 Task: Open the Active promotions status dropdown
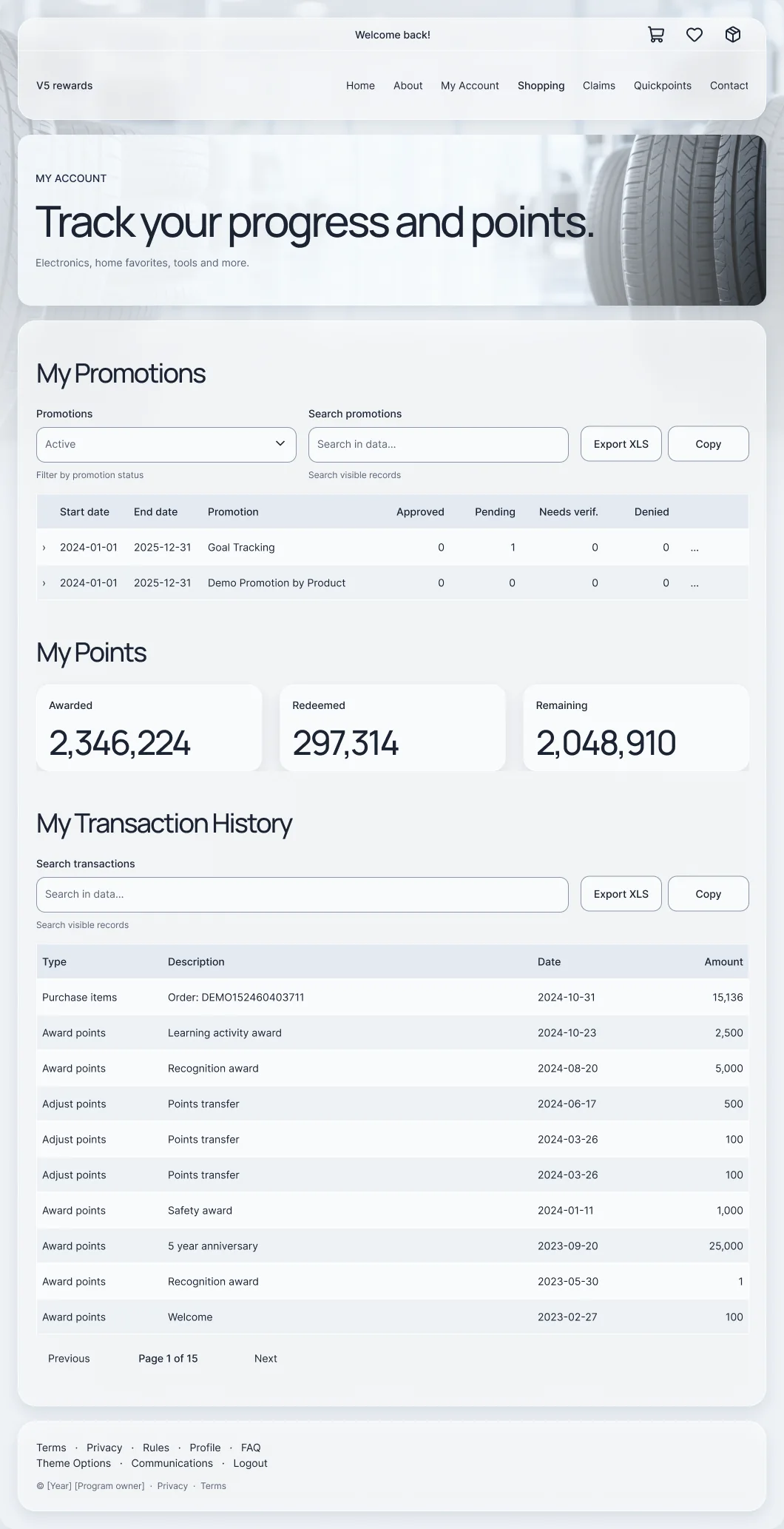click(166, 444)
